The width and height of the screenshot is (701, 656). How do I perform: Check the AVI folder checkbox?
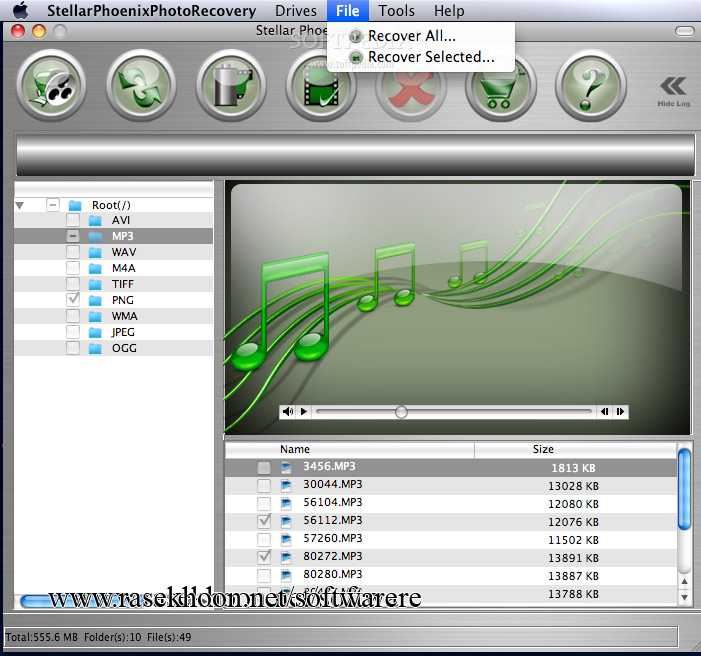point(73,220)
